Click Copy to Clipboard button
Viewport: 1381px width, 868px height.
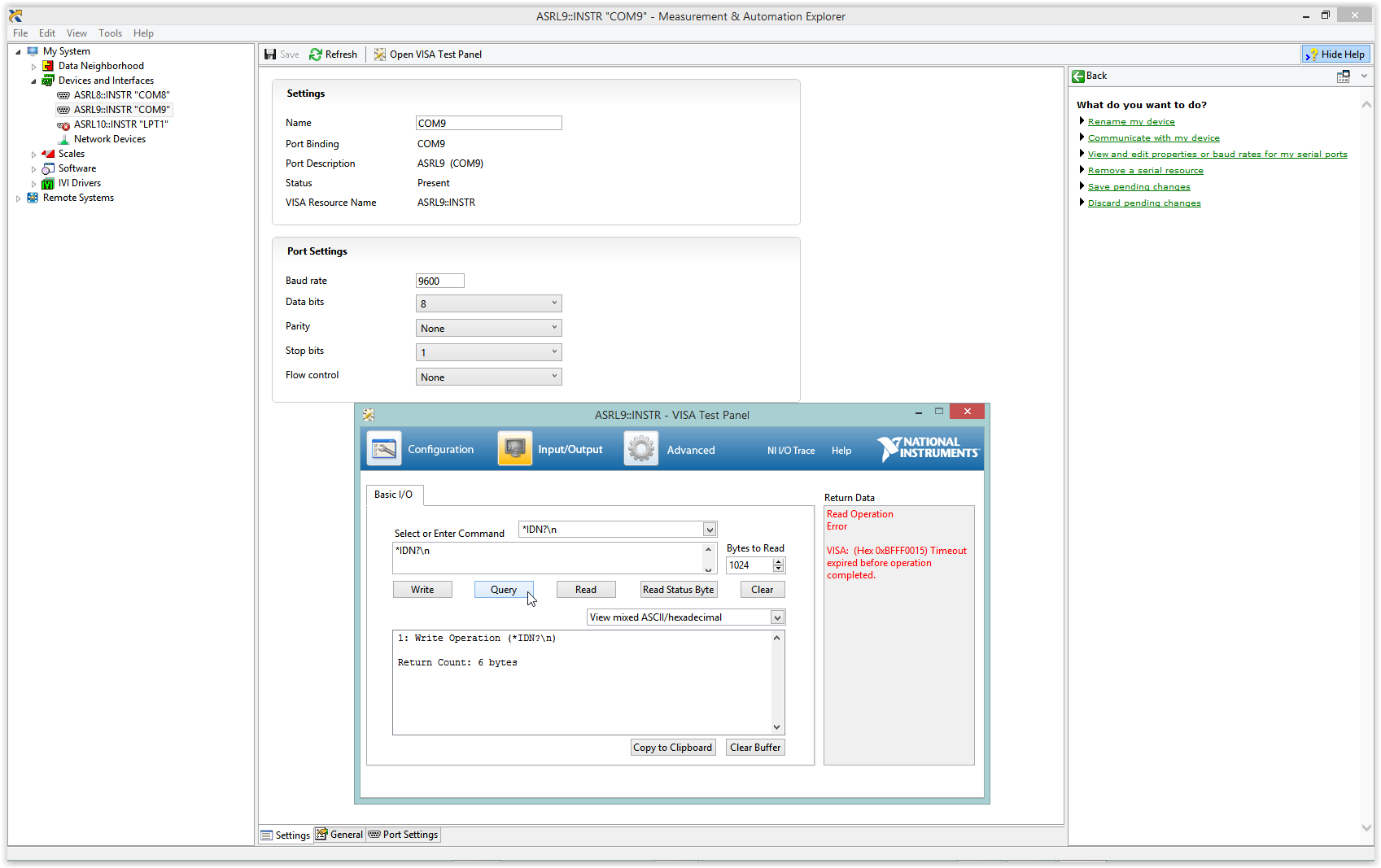[x=673, y=748]
